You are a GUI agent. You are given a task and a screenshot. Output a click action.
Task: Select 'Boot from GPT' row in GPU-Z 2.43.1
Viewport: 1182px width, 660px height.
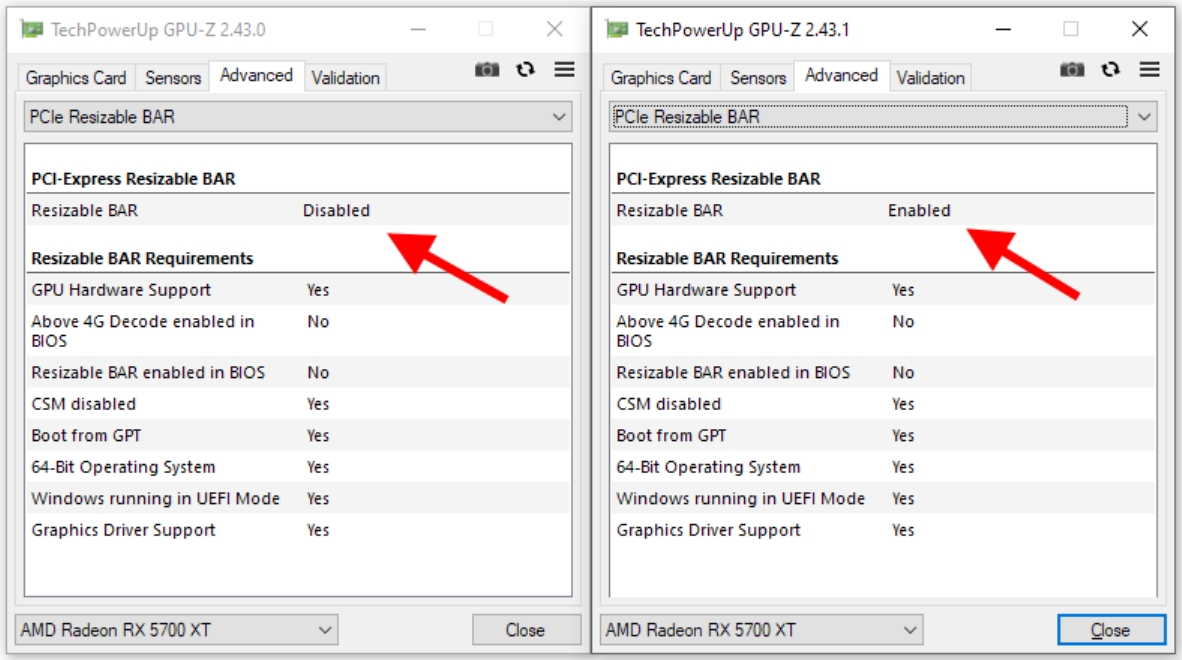click(x=883, y=435)
